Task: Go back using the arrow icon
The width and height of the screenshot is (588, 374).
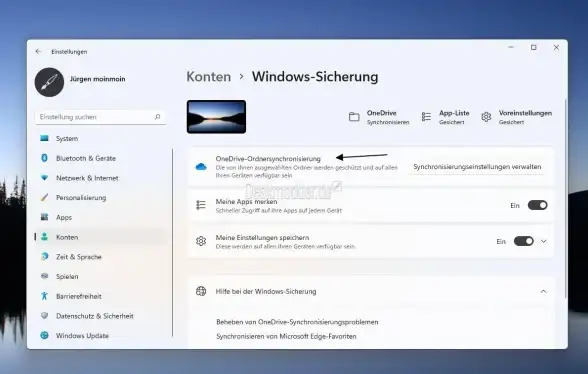Action: coord(38,51)
